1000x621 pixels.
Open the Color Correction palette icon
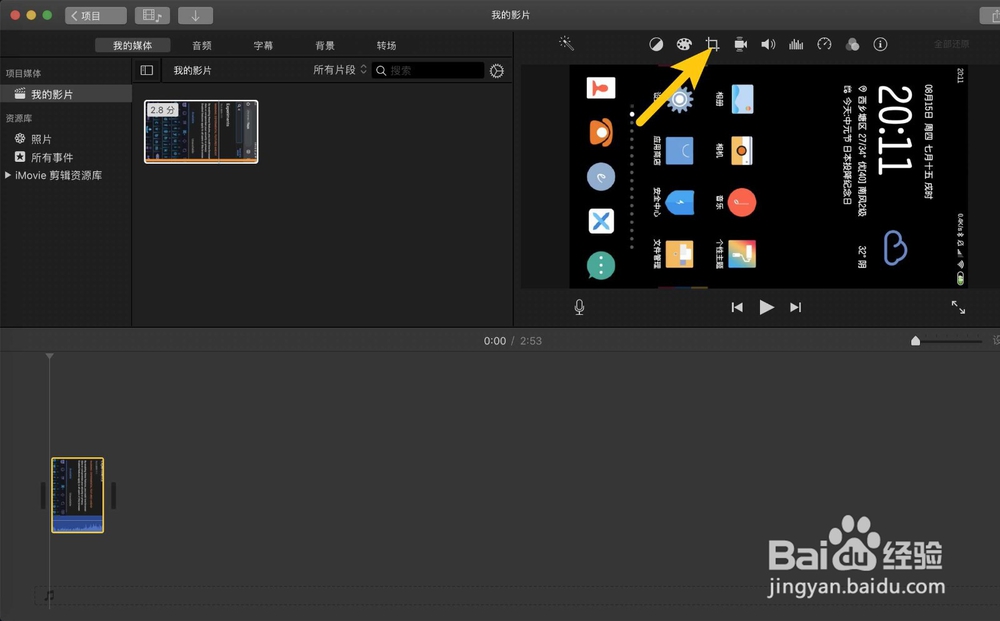click(x=685, y=44)
